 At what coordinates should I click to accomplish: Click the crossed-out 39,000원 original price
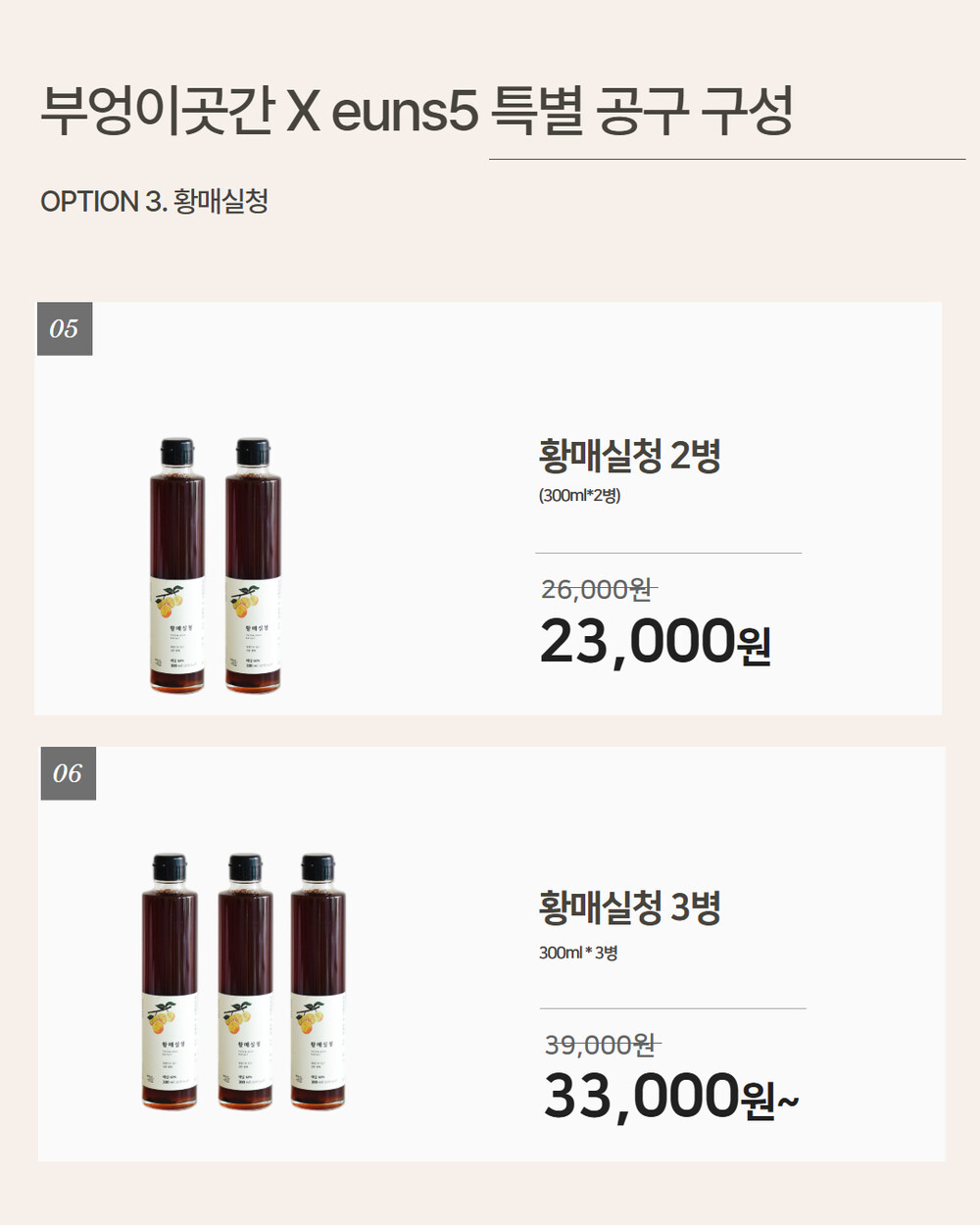601,1045
